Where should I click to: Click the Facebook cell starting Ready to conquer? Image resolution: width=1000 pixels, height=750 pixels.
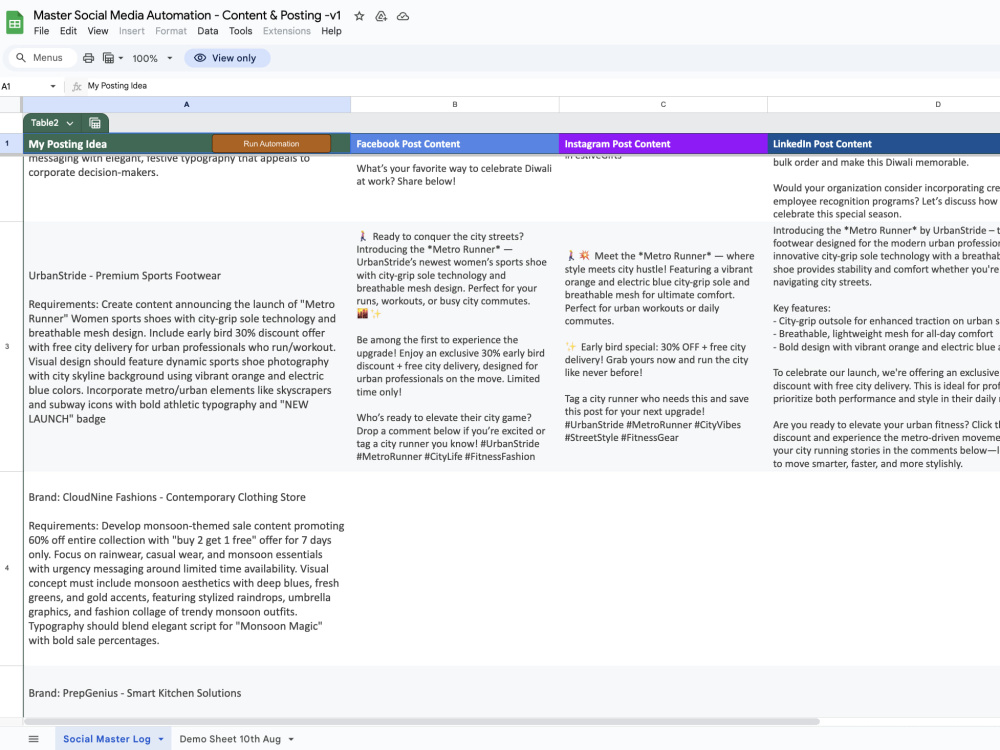pos(455,347)
